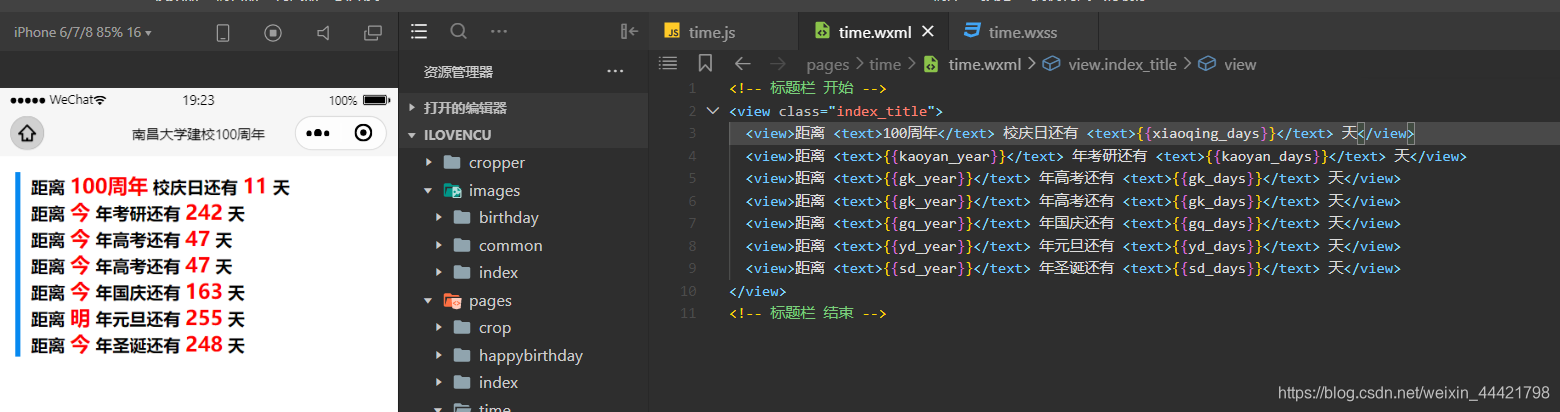1560x412 pixels.
Task: Open the more options ellipsis beside search
Action: [498, 31]
